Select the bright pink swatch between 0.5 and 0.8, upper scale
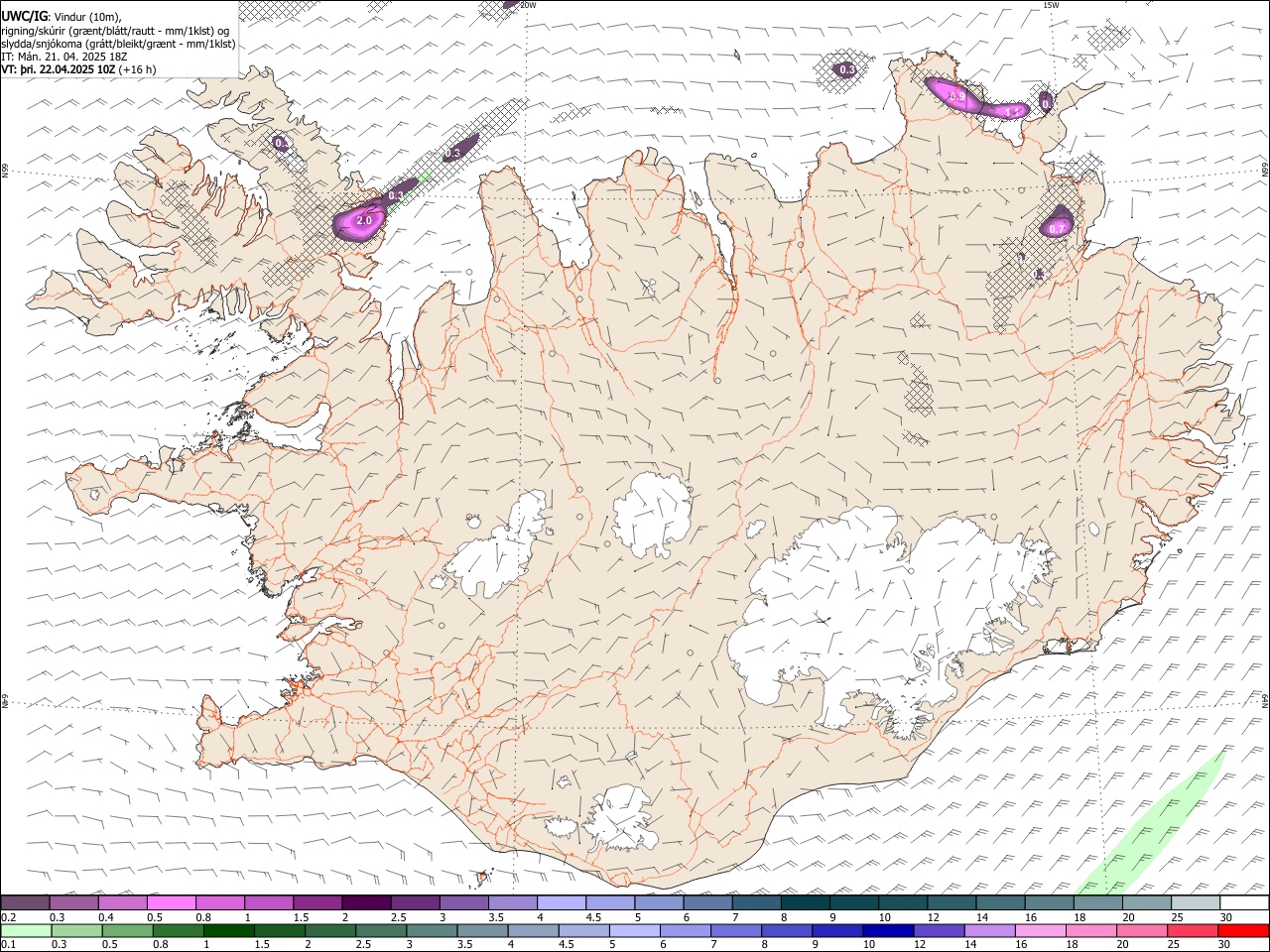The width and height of the screenshot is (1270, 952). [171, 902]
